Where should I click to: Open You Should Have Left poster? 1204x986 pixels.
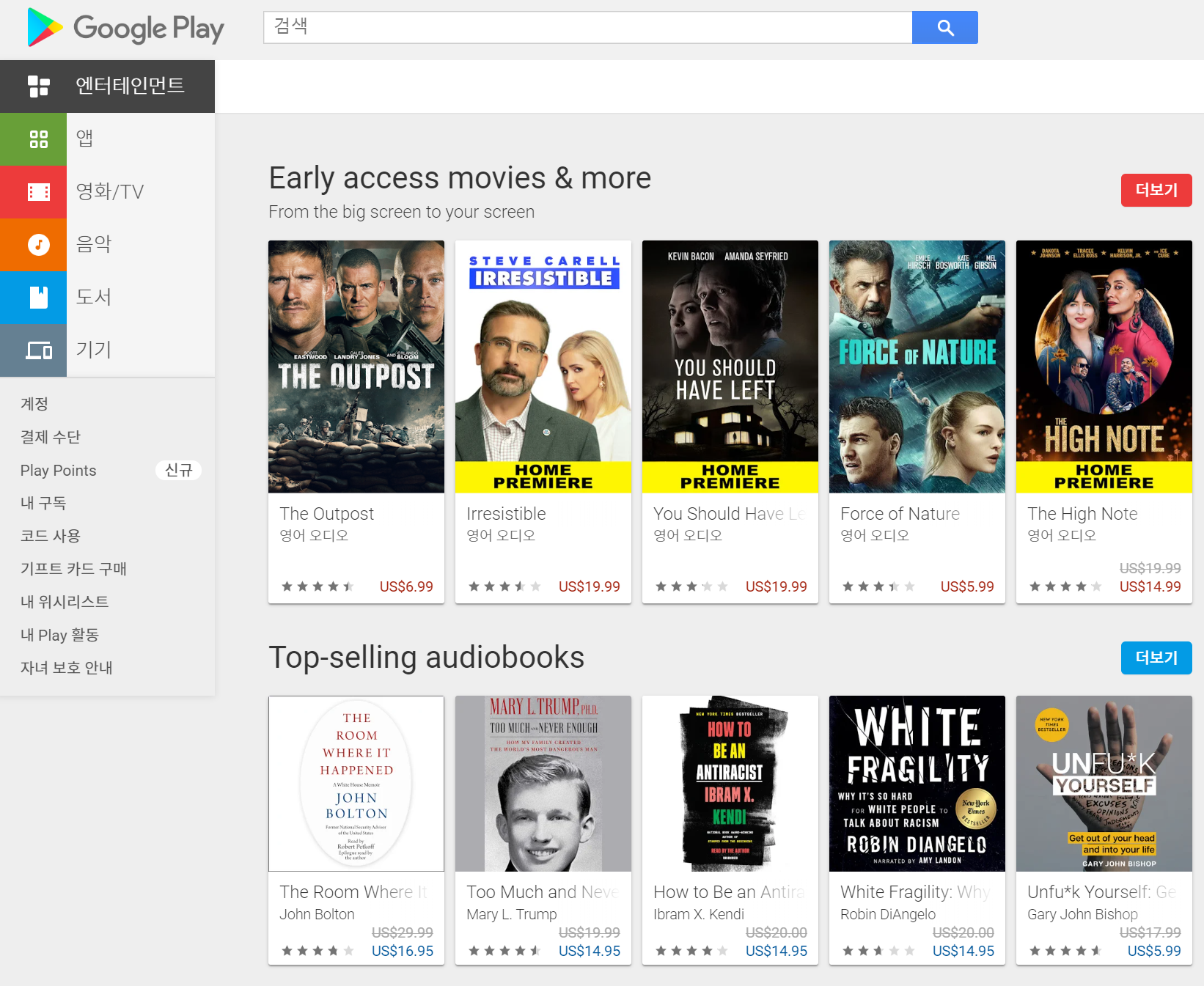click(730, 367)
